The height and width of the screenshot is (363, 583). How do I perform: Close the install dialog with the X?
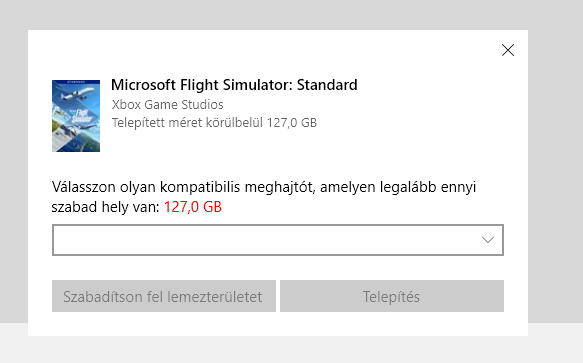click(508, 50)
